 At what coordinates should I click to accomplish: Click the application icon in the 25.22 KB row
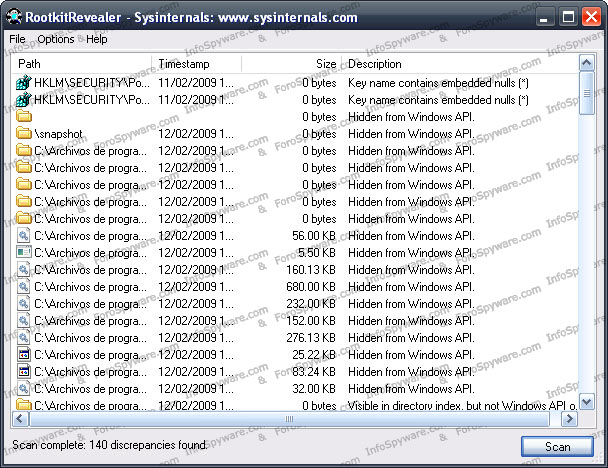point(24,354)
